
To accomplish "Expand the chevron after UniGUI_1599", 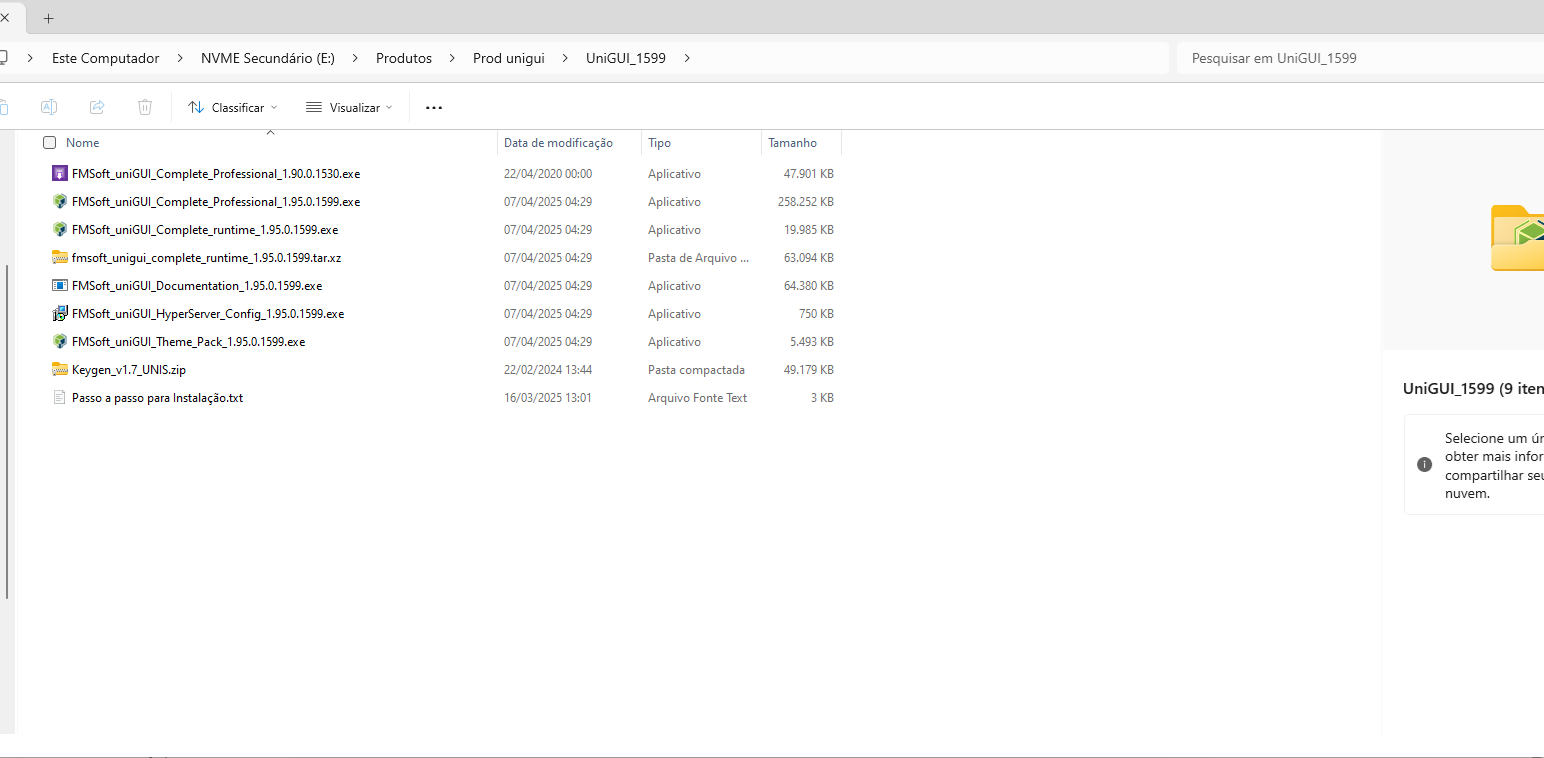I will coord(687,58).
